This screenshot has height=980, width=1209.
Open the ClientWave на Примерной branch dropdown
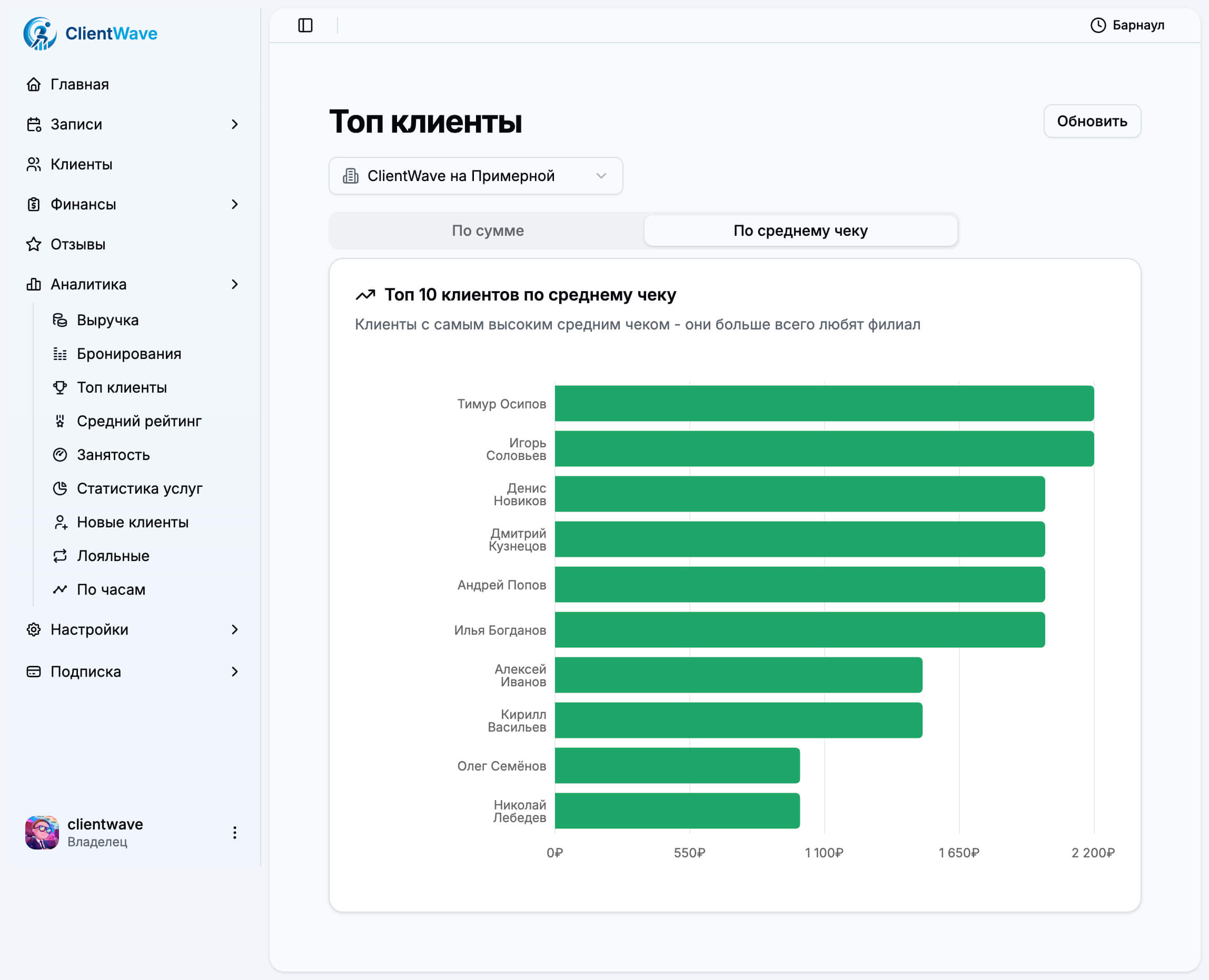tap(475, 176)
